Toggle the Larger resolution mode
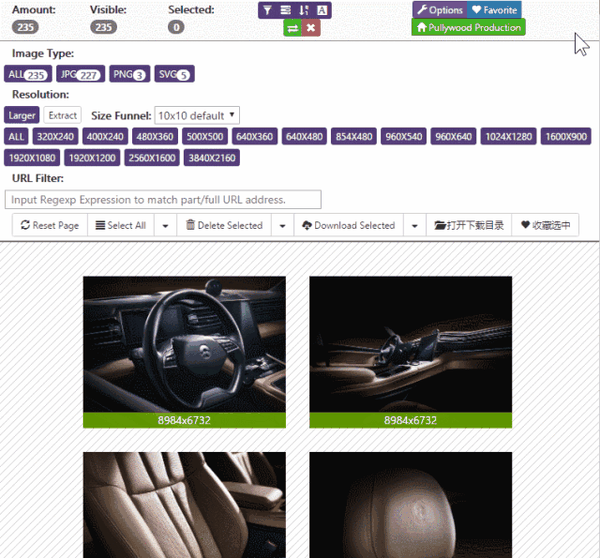Screen dimensions: 600x558 pos(21,115)
